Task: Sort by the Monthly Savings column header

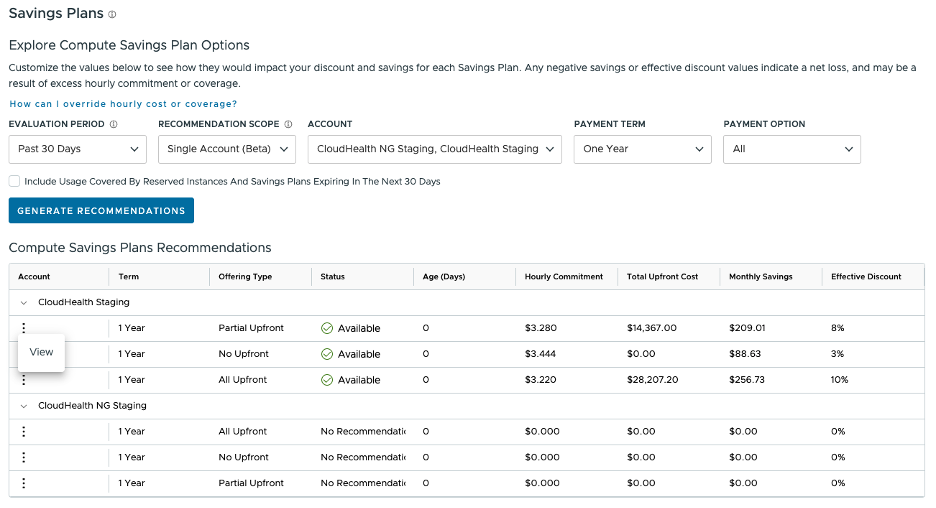Action: click(x=759, y=277)
